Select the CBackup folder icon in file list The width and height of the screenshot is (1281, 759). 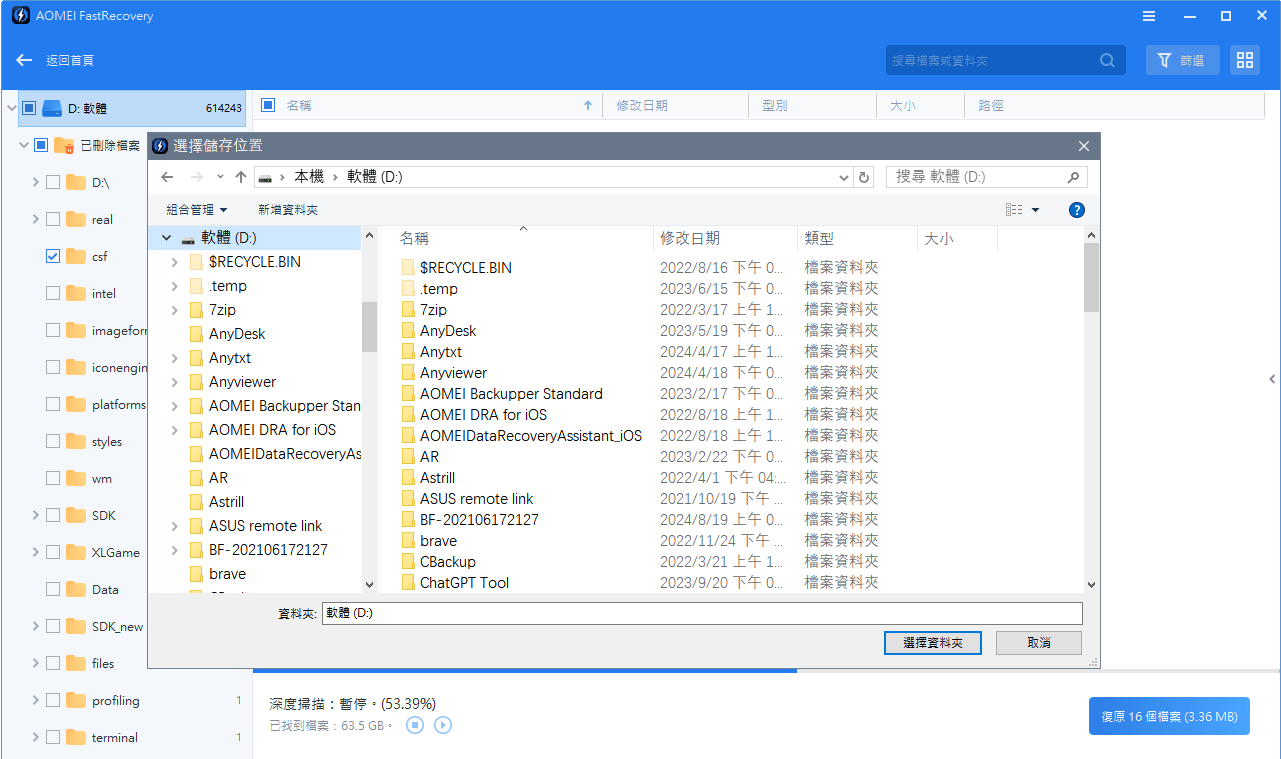pos(408,562)
